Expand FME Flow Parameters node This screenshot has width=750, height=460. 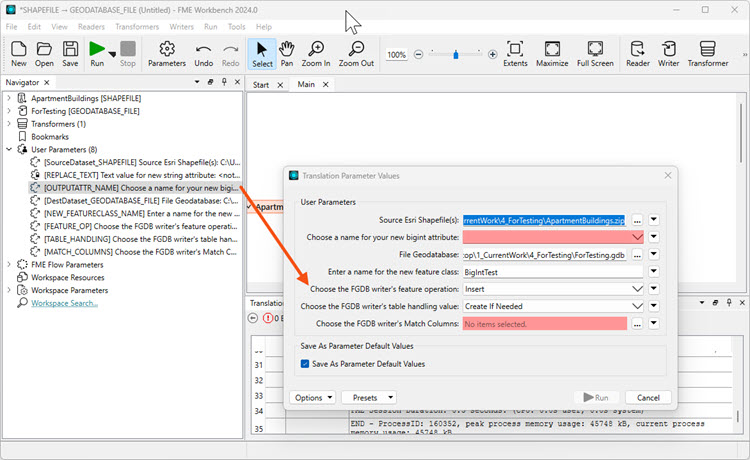(x=9, y=264)
